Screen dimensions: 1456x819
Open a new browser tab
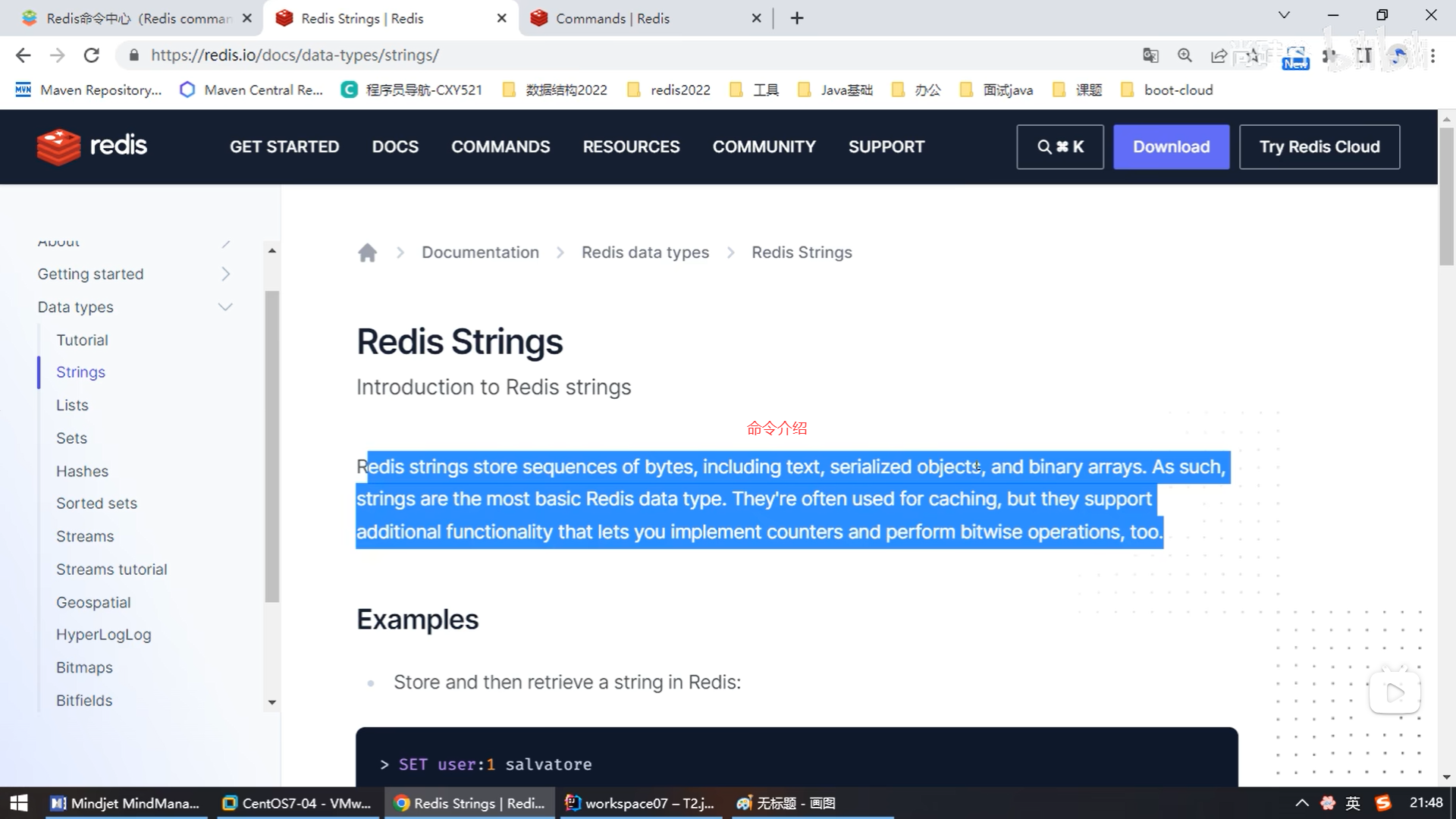coord(796,18)
